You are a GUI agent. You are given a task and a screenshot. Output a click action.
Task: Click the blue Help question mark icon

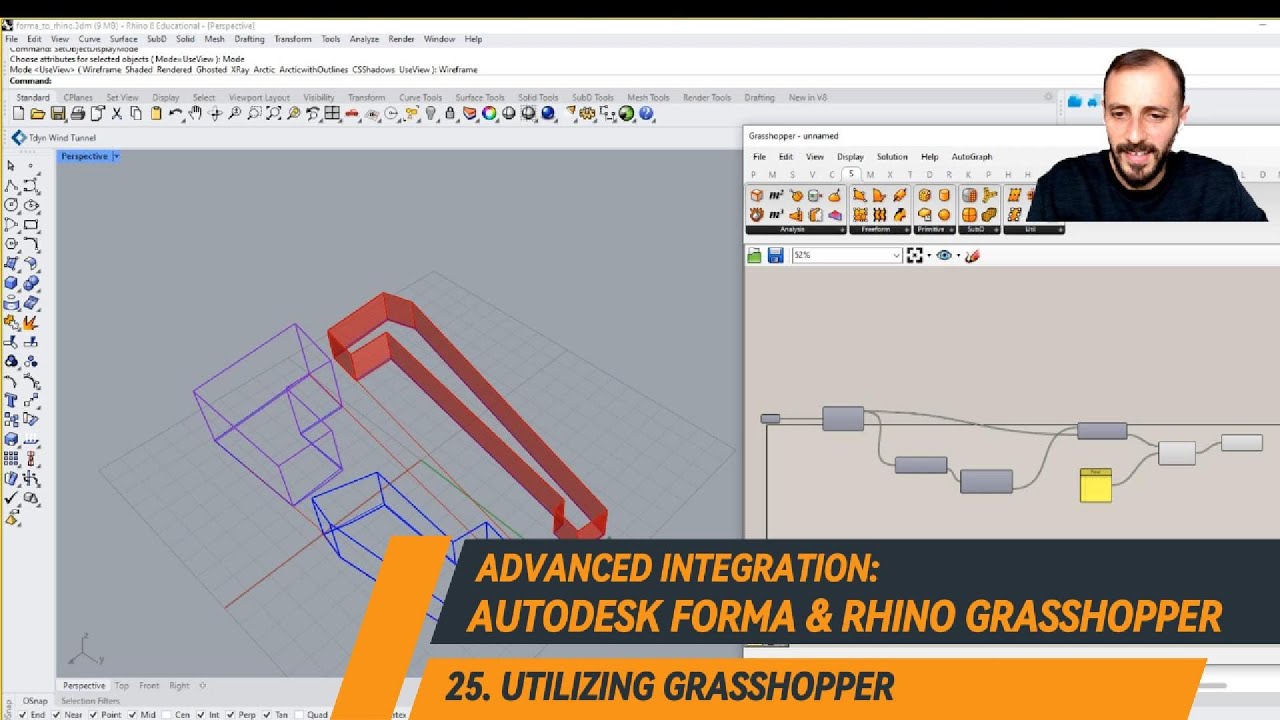pos(645,114)
